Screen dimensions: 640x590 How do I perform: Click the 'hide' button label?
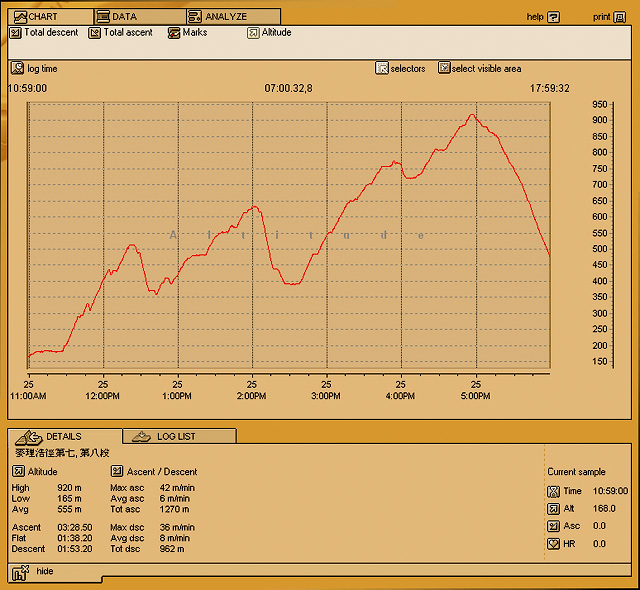(x=45, y=571)
